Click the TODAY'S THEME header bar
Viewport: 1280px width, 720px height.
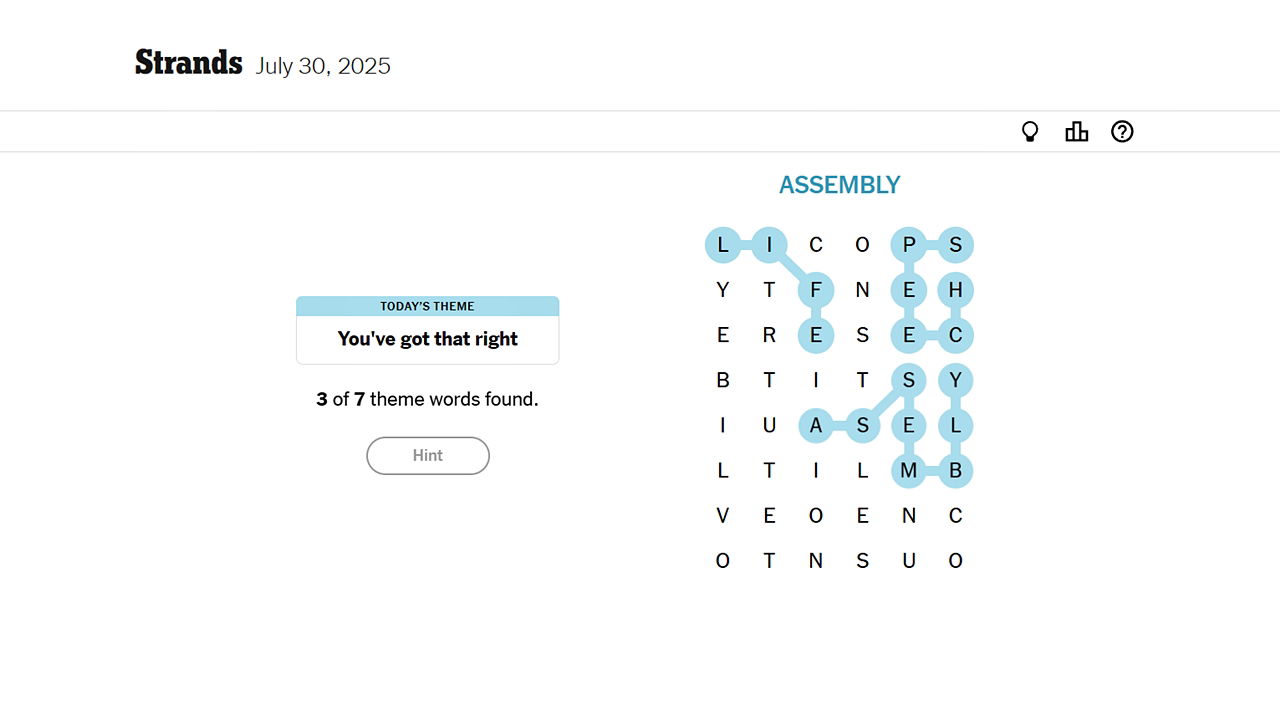428,306
